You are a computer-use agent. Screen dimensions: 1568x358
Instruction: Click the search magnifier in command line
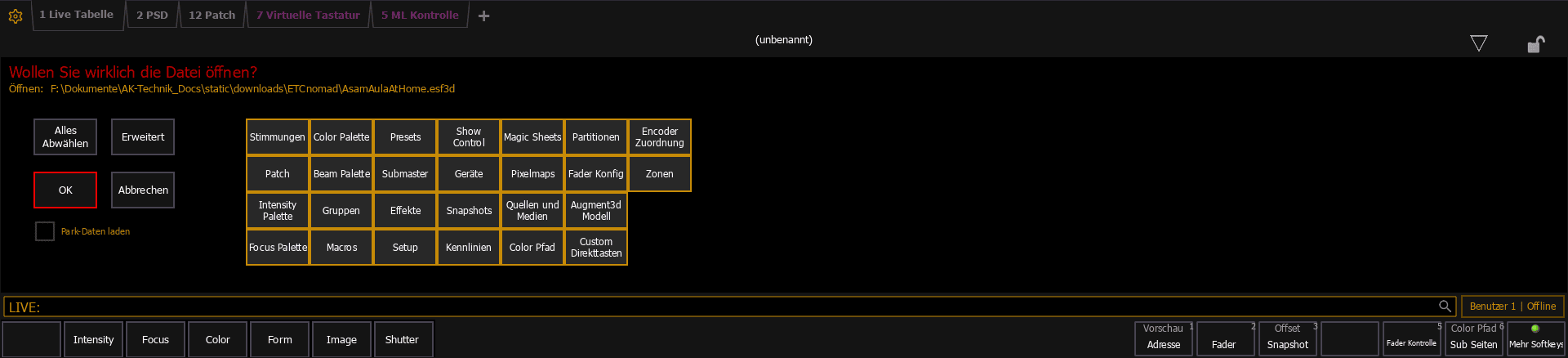1445,307
